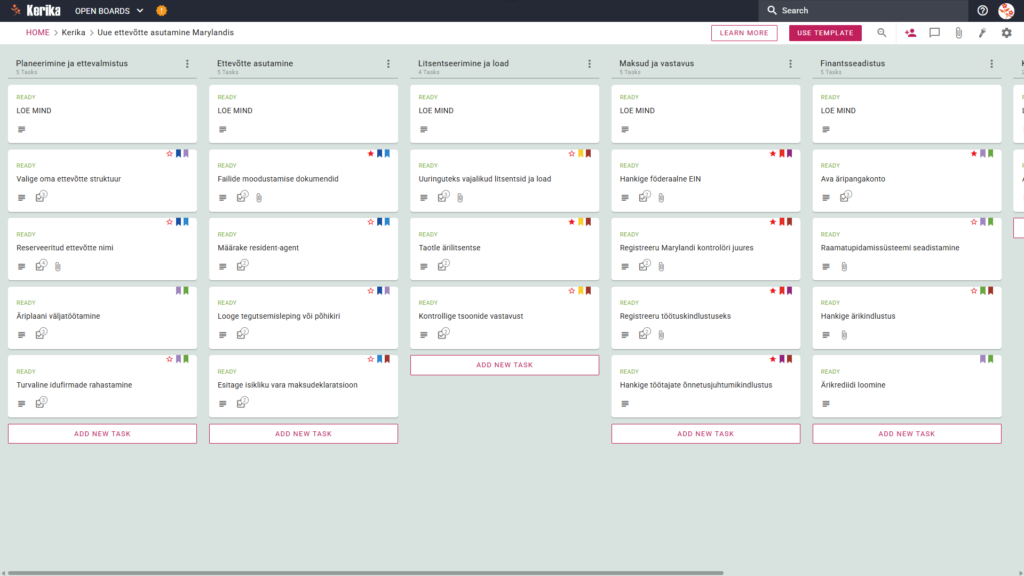This screenshot has width=1024, height=576.
Task: Add new task to Maksud ja vastavus
Action: [x=706, y=434]
